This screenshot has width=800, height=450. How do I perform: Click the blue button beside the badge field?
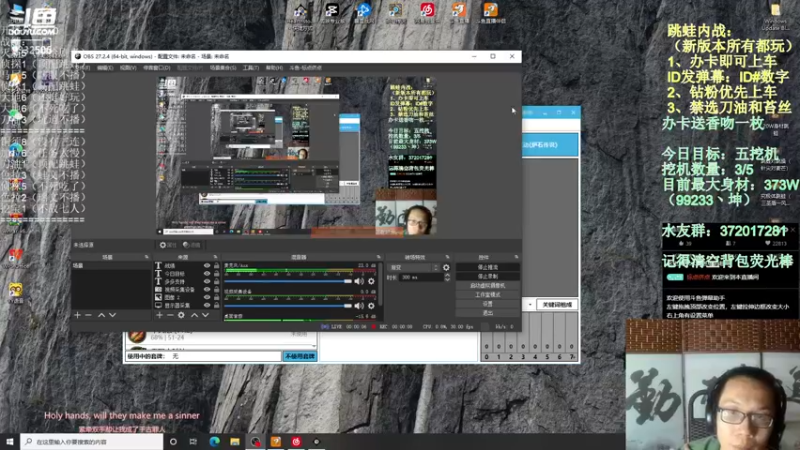[x=300, y=356]
